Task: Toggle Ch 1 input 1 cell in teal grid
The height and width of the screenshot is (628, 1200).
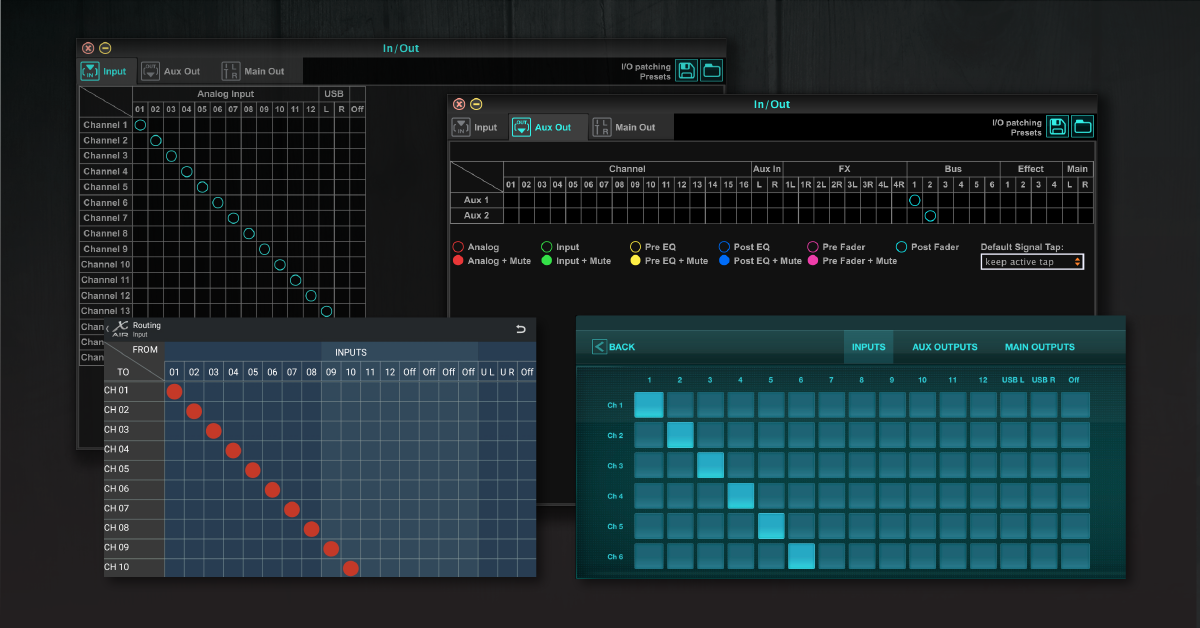Action: 648,404
